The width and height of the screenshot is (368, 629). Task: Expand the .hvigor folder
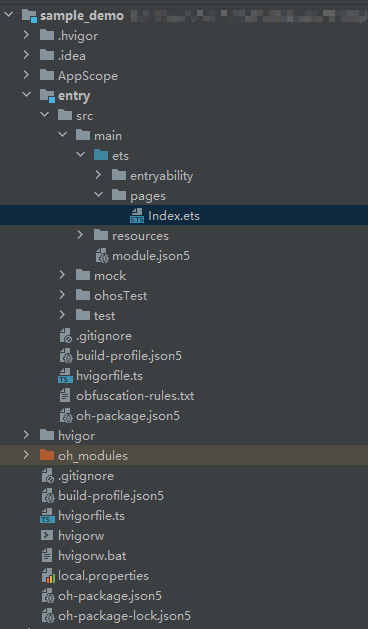(x=26, y=35)
